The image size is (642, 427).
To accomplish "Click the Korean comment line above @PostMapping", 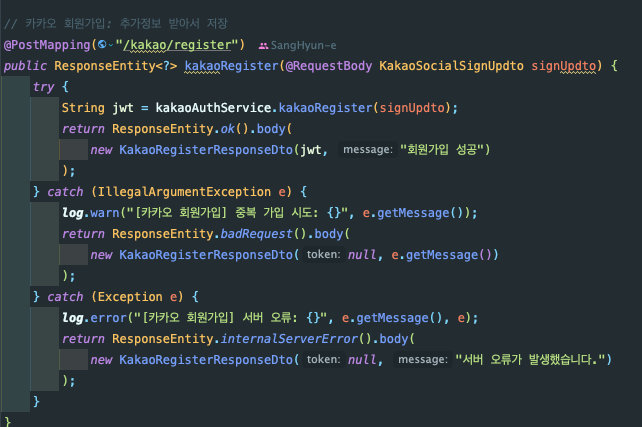I will tap(115, 23).
